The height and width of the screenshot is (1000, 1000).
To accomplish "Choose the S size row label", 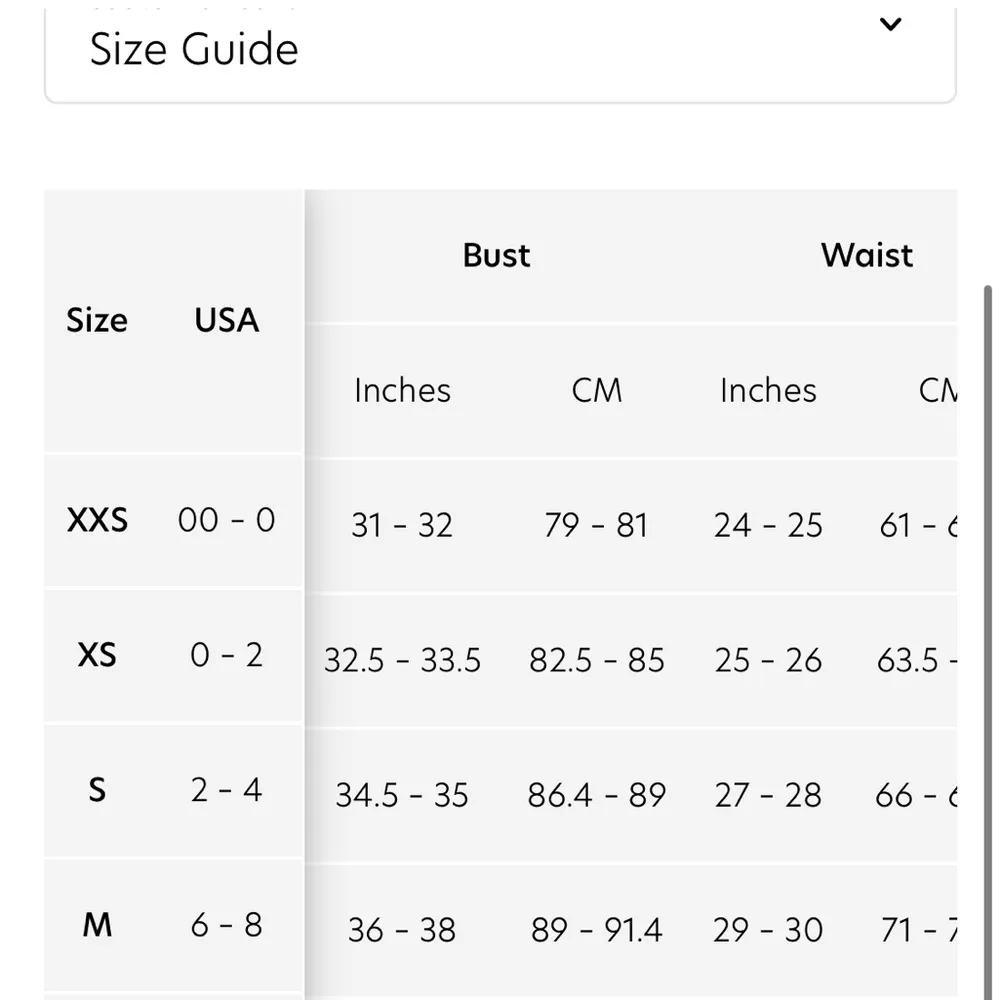I will [97, 791].
